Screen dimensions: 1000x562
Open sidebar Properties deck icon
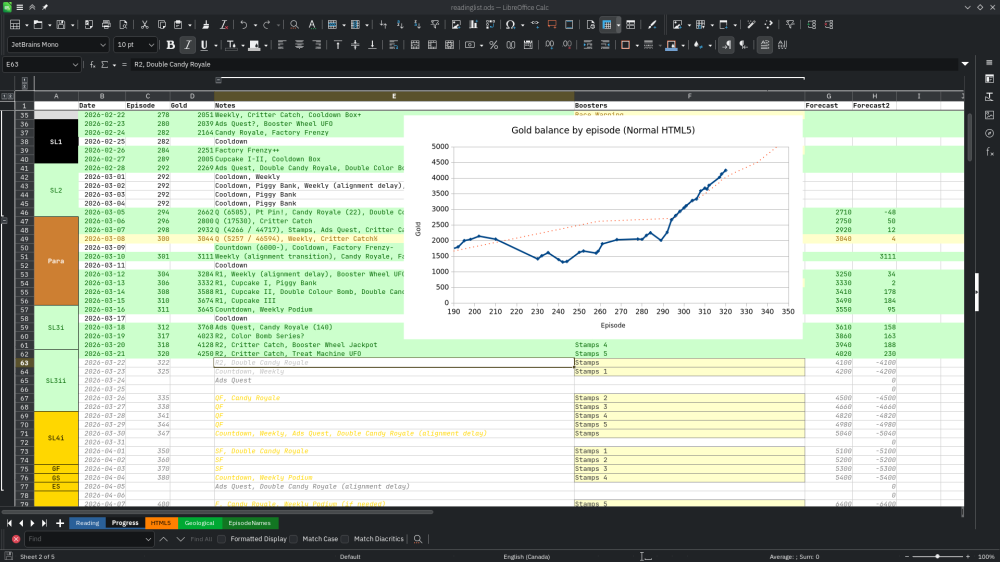[989, 79]
